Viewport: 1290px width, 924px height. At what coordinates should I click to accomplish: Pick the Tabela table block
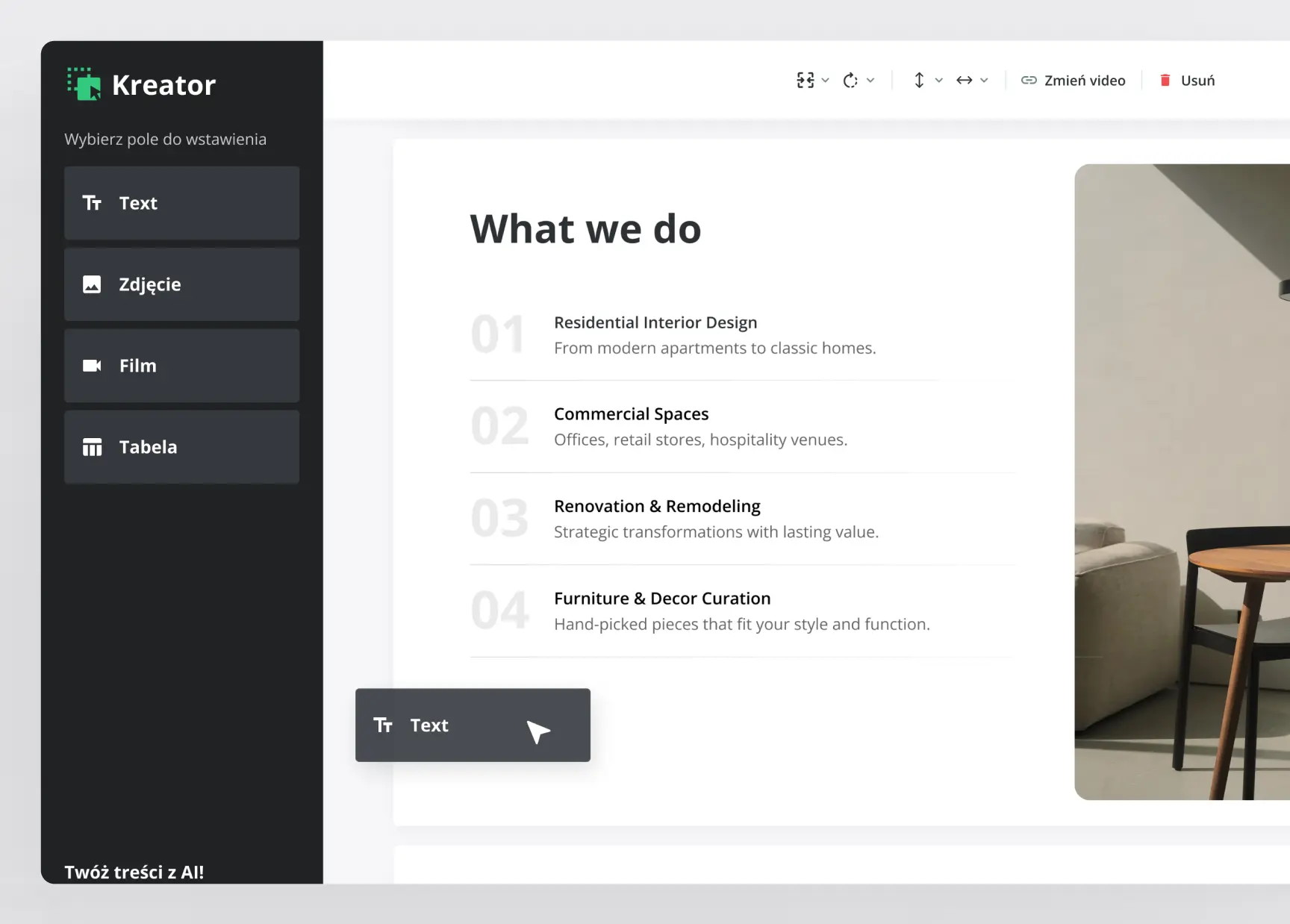(x=181, y=447)
